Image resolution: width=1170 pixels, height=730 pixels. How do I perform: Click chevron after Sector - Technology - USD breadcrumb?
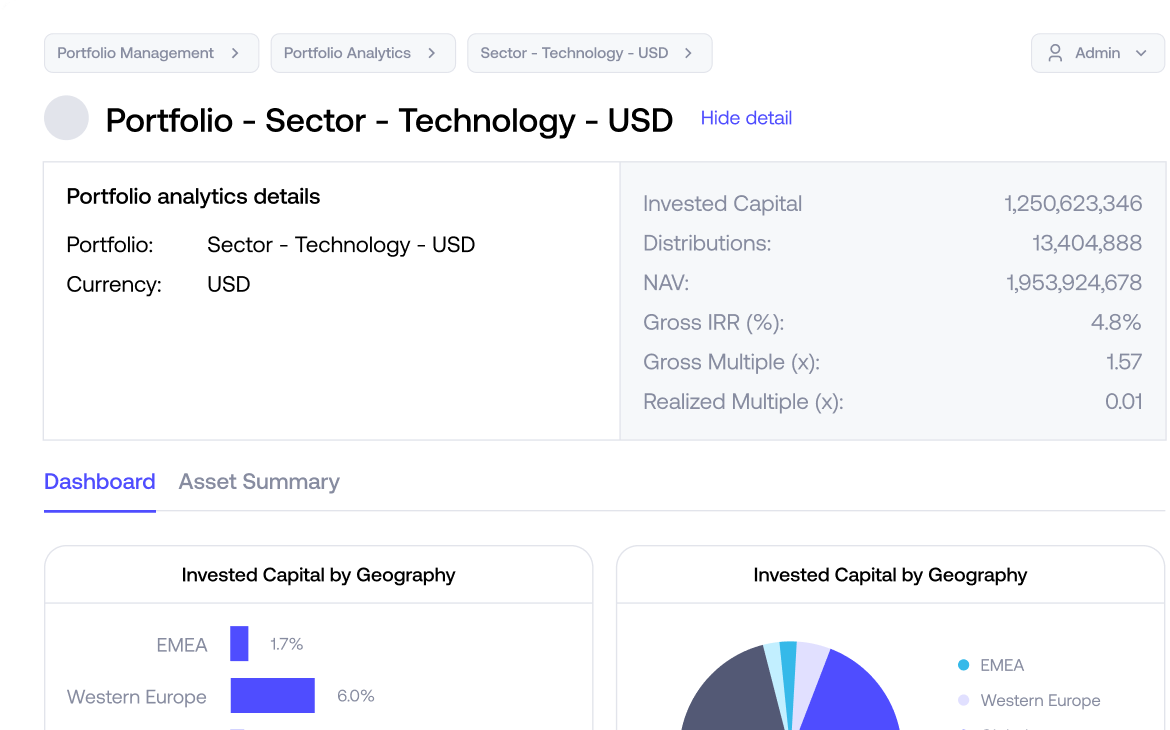[x=688, y=53]
